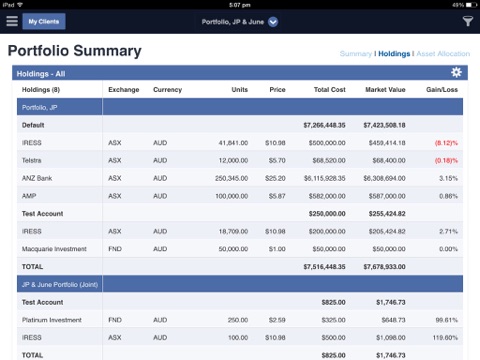Viewport: 480px width, 360px height.
Task: Select the Macquarie Investment row
Action: click(x=240, y=249)
